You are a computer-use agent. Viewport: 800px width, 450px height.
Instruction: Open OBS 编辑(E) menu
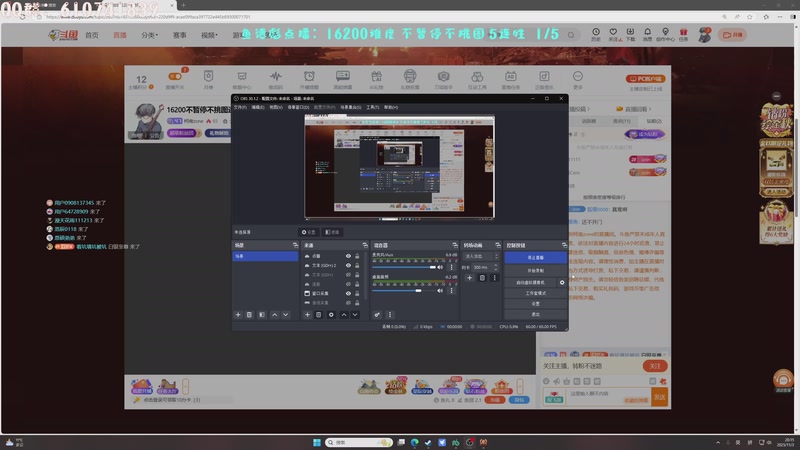258,107
